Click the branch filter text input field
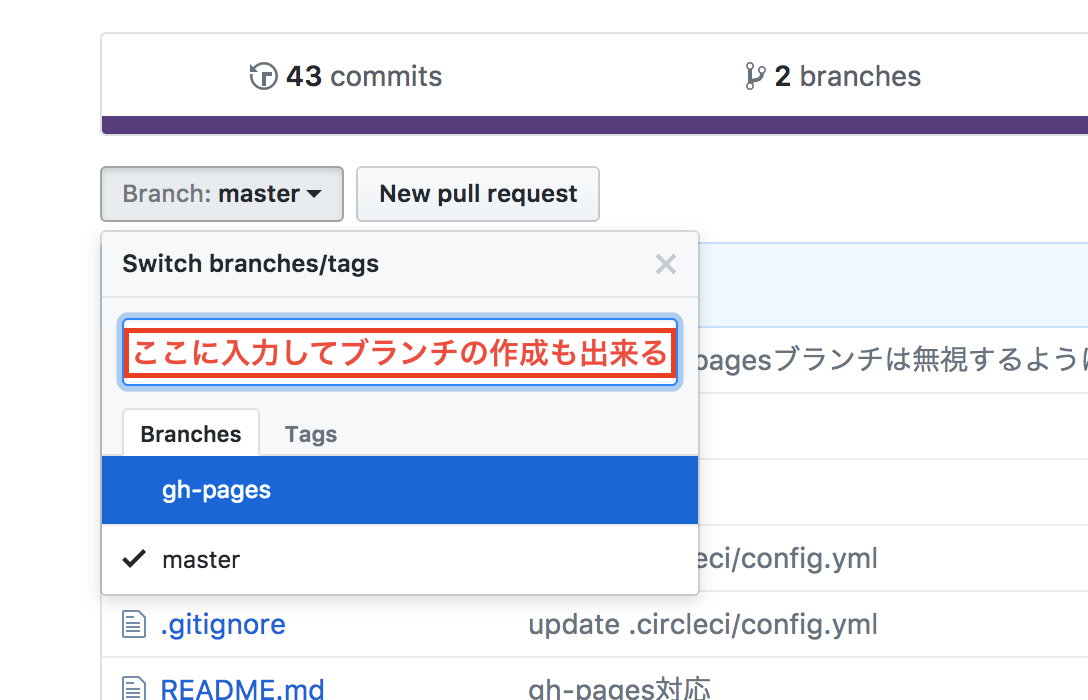Viewport: 1088px width, 700px height. tap(400, 352)
